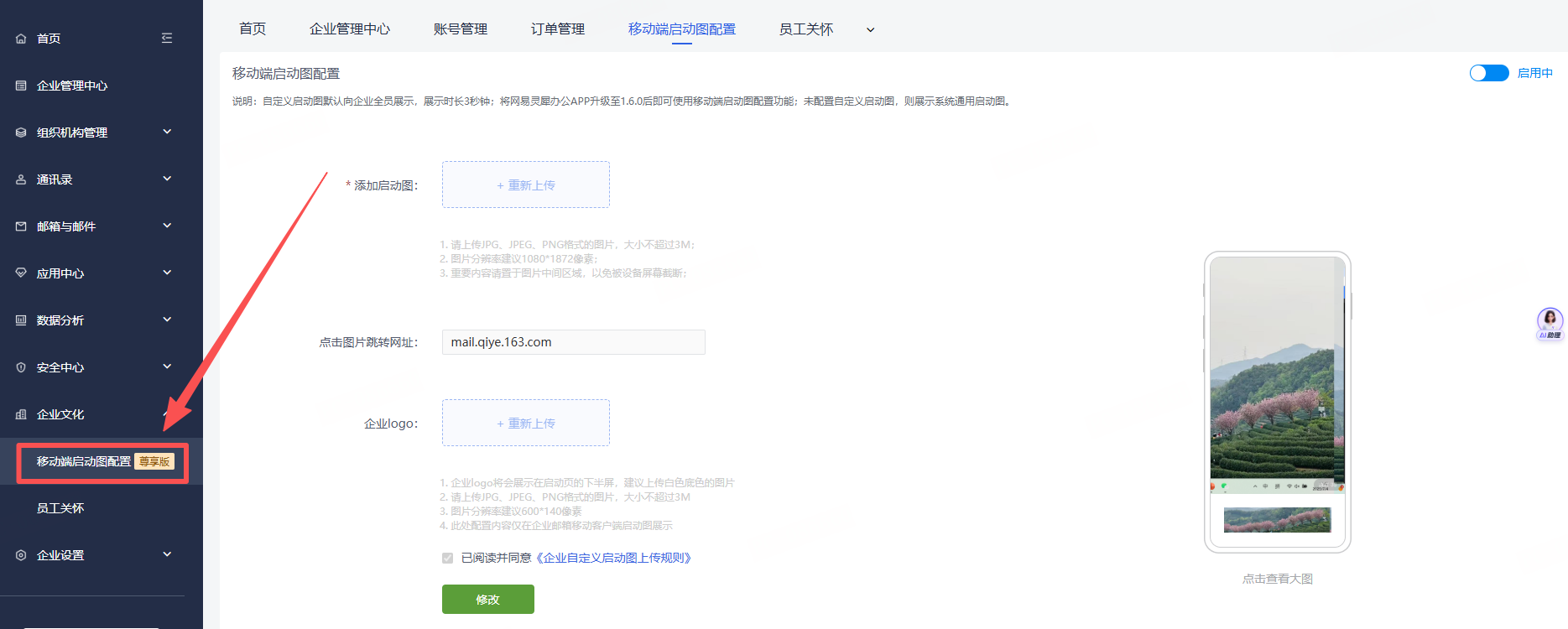Click the 安全中心 shield icon

click(21, 367)
